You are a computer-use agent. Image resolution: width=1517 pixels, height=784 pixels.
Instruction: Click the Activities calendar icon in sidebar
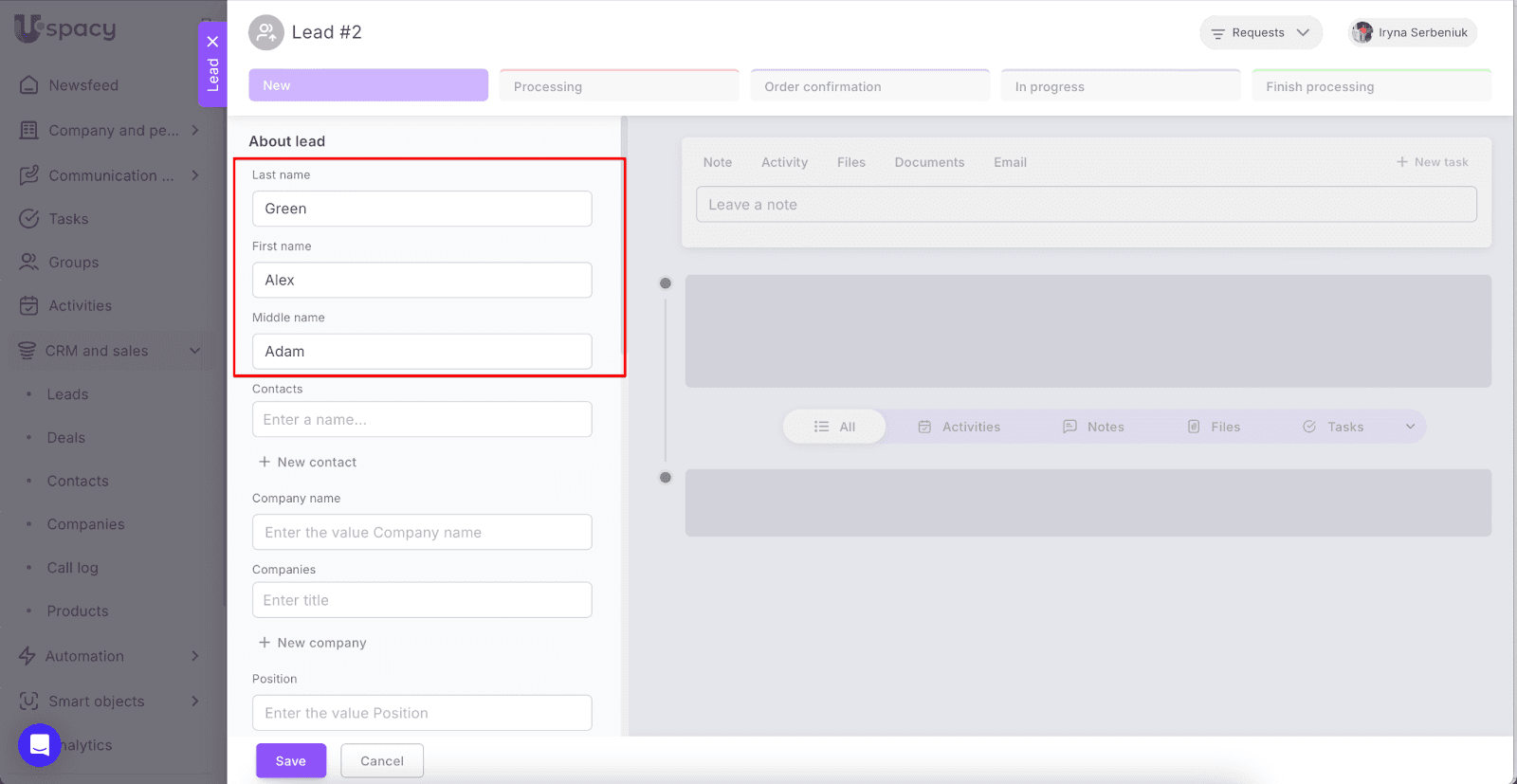29,306
